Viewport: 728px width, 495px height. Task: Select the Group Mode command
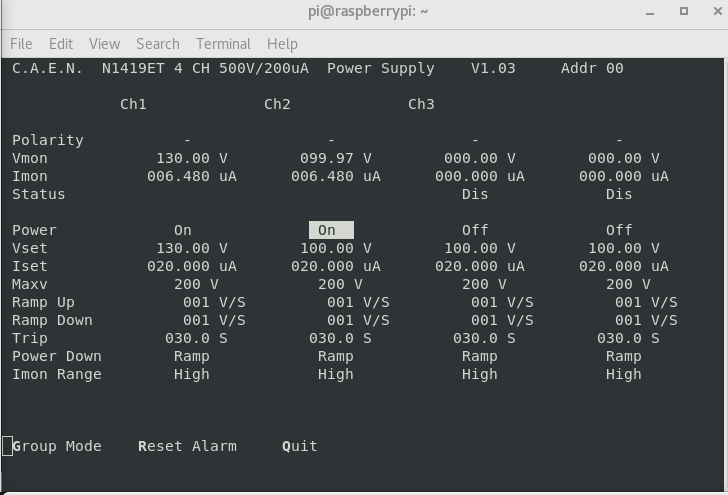(57, 446)
